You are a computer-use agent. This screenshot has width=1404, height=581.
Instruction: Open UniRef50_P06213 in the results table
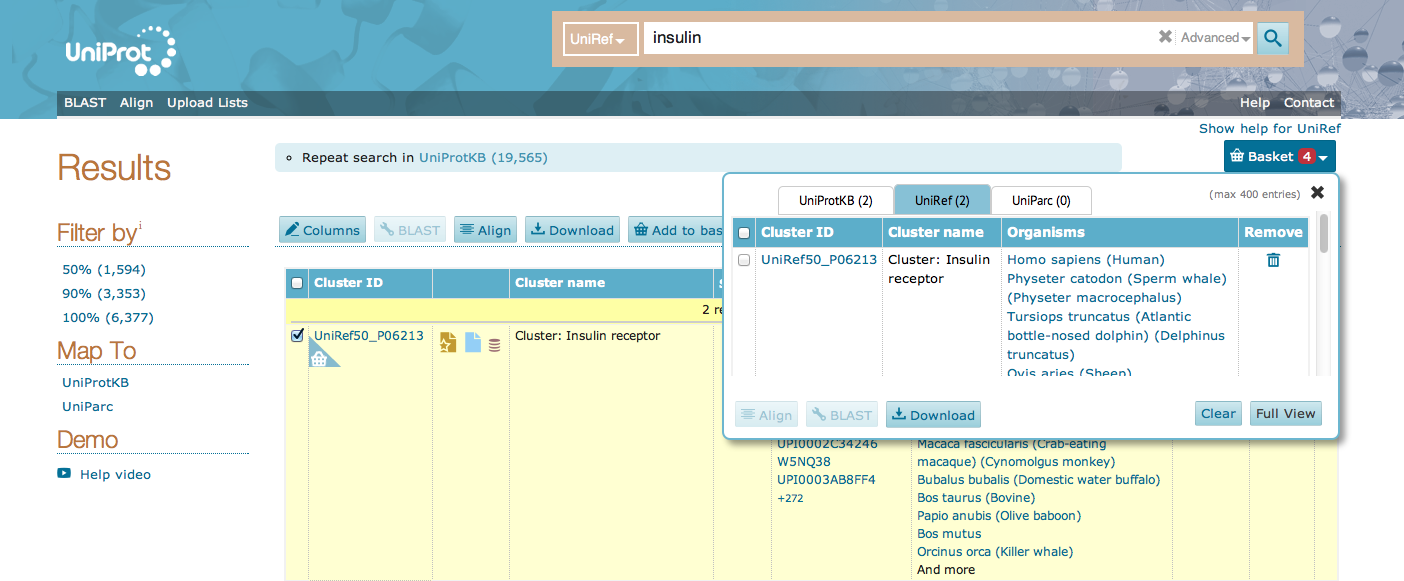coord(369,336)
